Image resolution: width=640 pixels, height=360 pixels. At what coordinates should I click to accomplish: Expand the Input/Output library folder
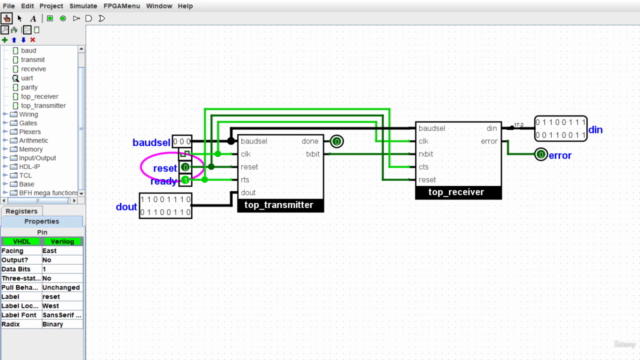pyautogui.click(x=5, y=158)
